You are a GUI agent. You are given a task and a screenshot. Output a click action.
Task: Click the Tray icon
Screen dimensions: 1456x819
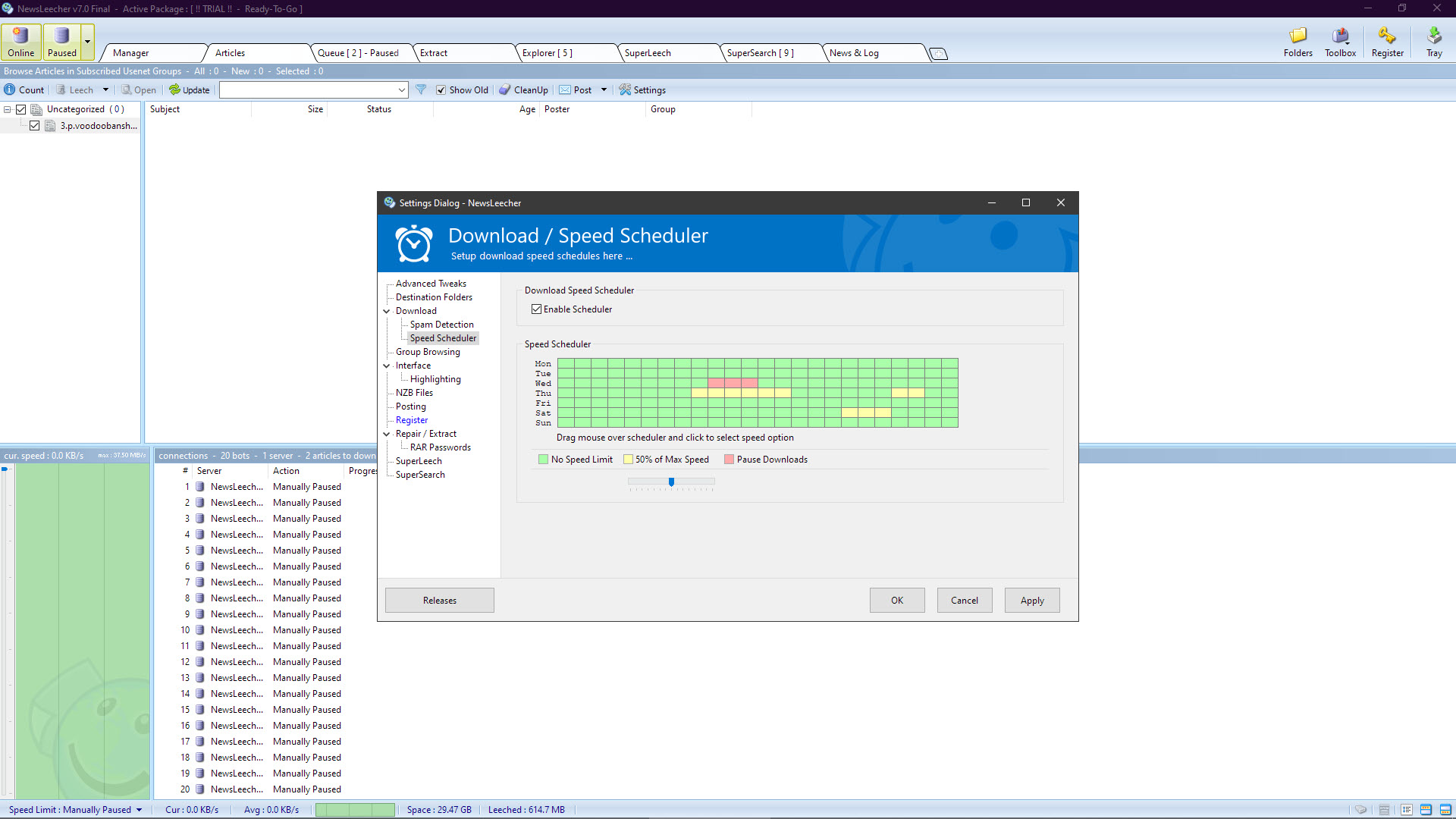tap(1434, 36)
